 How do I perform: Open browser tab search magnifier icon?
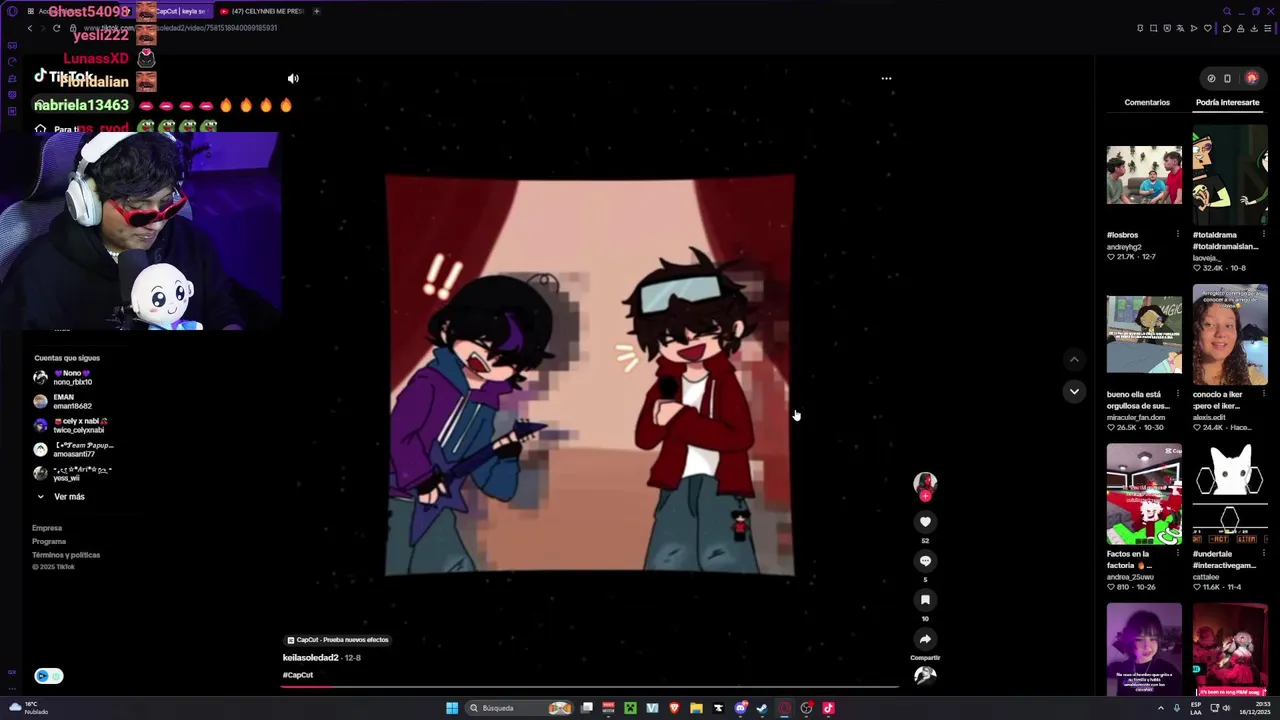tap(1227, 11)
